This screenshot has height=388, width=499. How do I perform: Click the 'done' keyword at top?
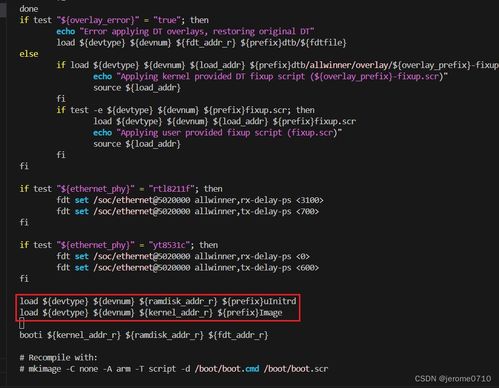click(x=29, y=9)
